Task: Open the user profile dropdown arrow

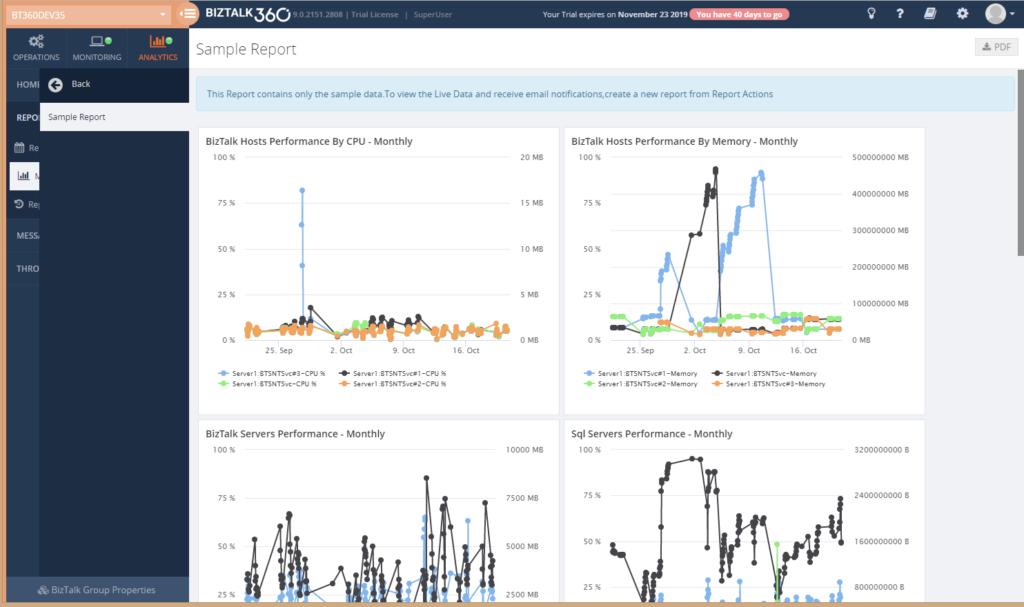Action: pos(1012,13)
